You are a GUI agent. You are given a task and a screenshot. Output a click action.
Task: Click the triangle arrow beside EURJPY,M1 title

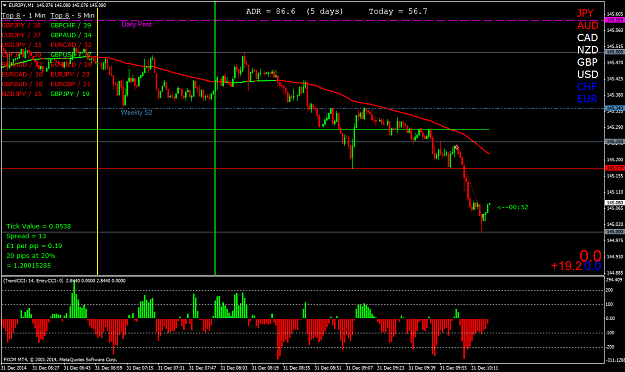pos(4,5)
